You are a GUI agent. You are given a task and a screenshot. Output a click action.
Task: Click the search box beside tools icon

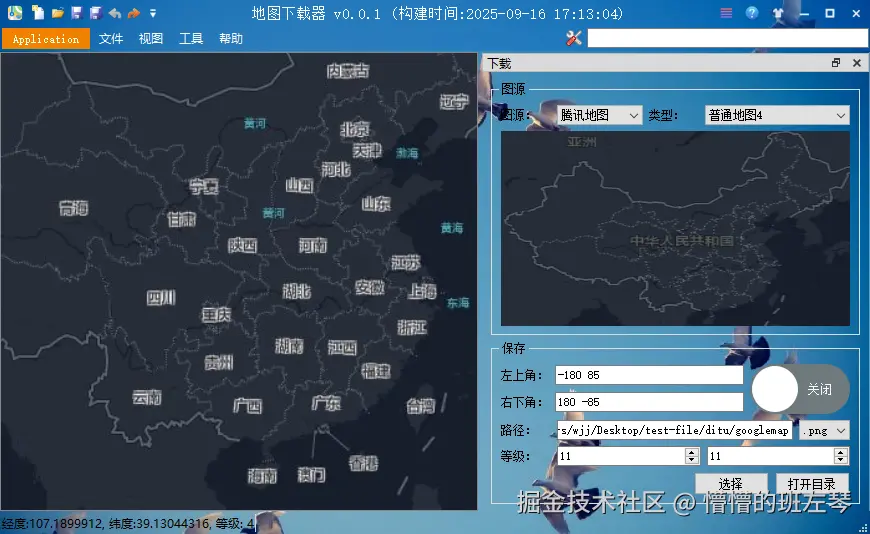pos(727,38)
